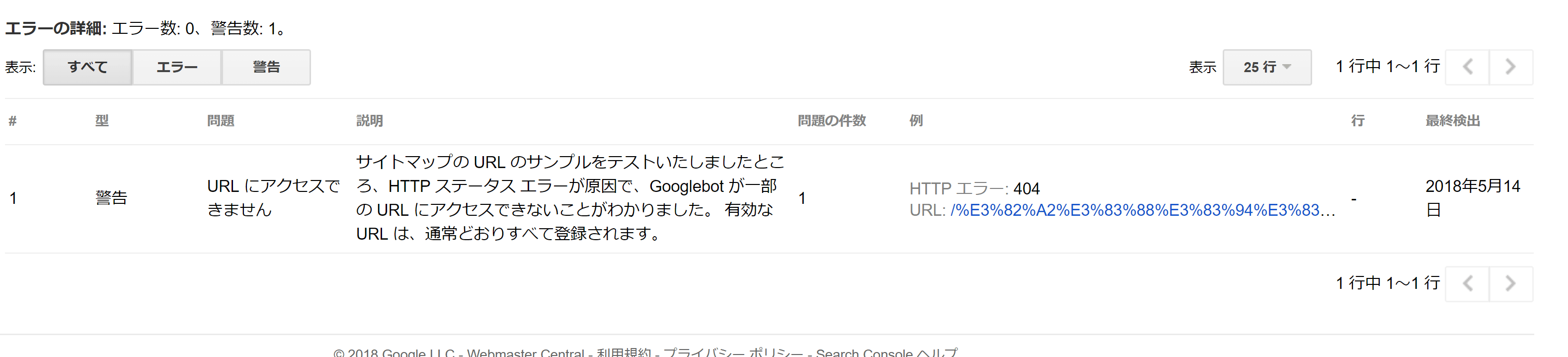
Task: Open the 25 行 rows dropdown
Action: pos(1267,67)
